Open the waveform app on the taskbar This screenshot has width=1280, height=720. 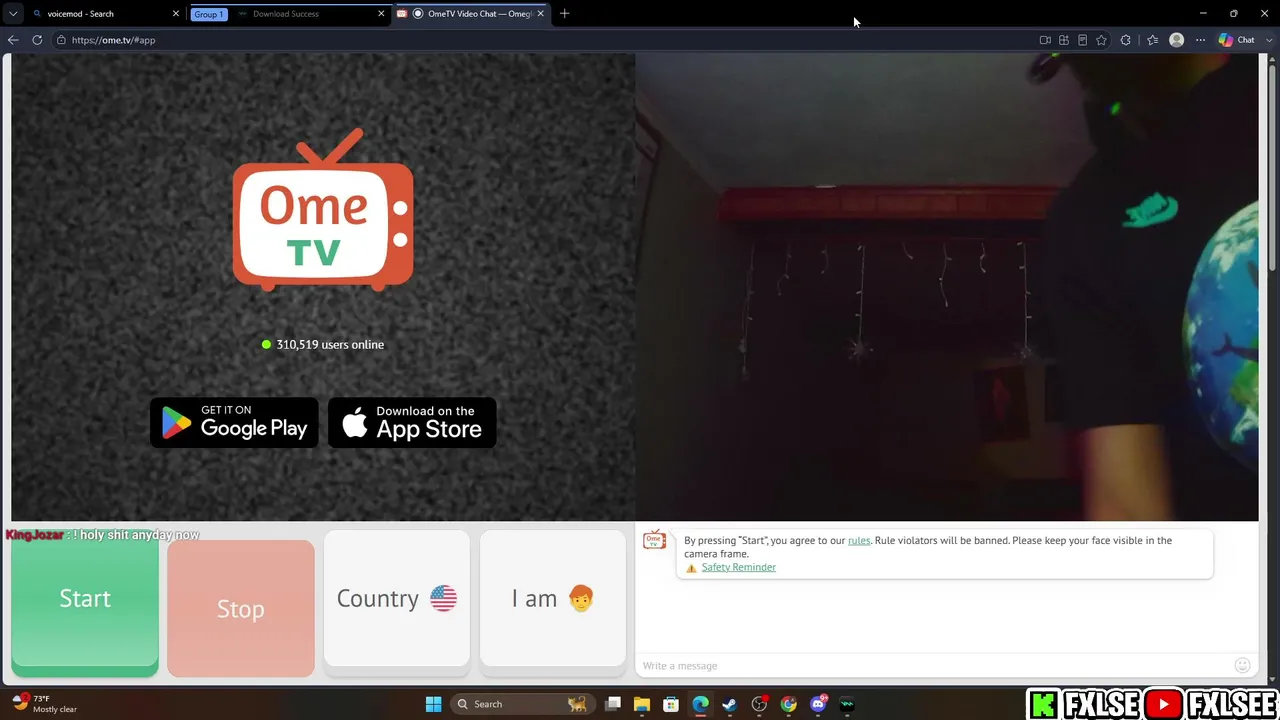(x=847, y=704)
